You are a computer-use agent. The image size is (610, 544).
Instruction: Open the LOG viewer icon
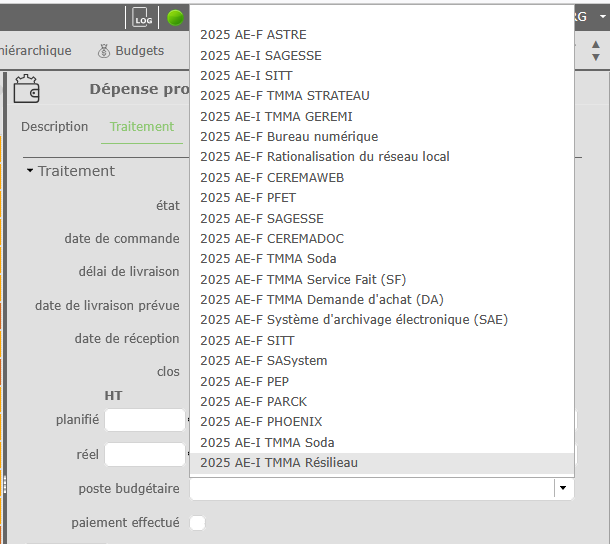click(x=142, y=18)
